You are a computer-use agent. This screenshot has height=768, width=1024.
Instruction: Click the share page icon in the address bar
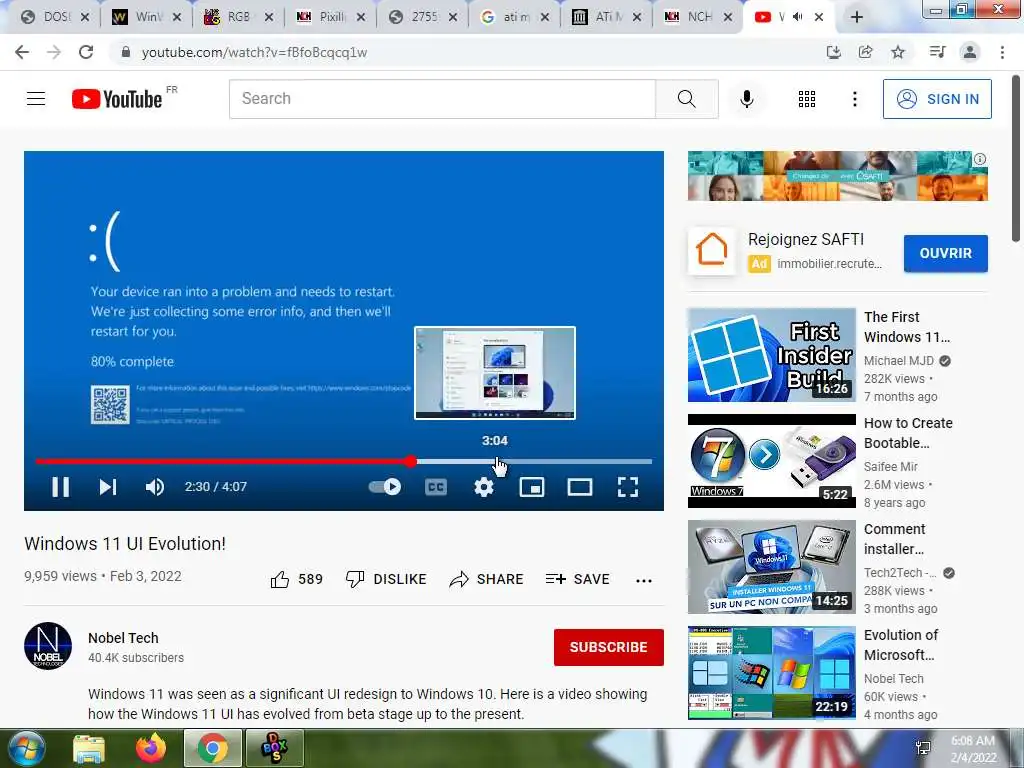[865, 52]
